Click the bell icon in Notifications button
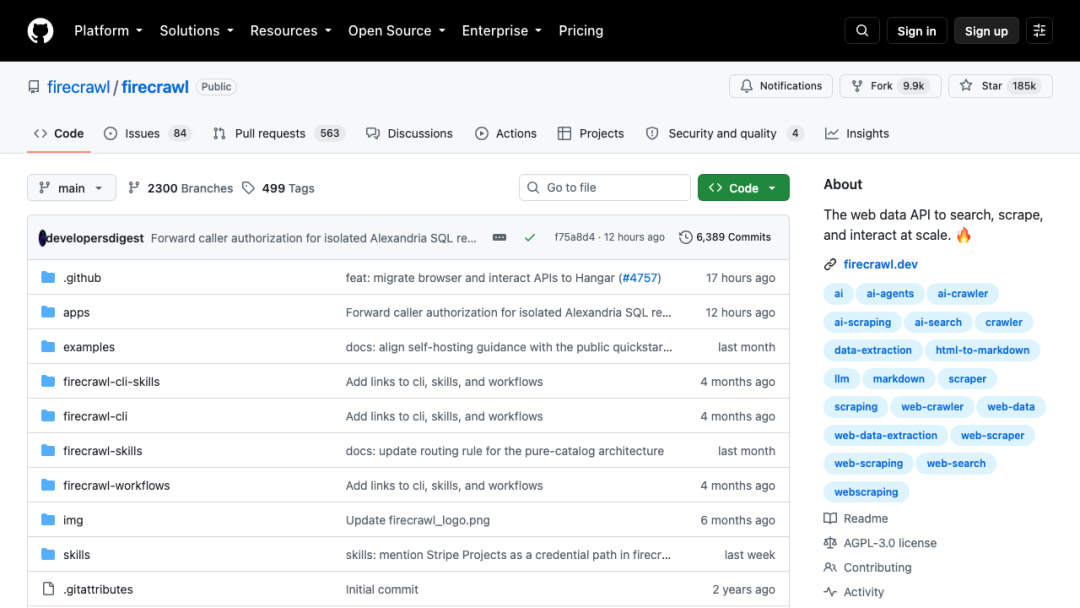Viewport: 1080px width, 608px height. click(x=747, y=86)
